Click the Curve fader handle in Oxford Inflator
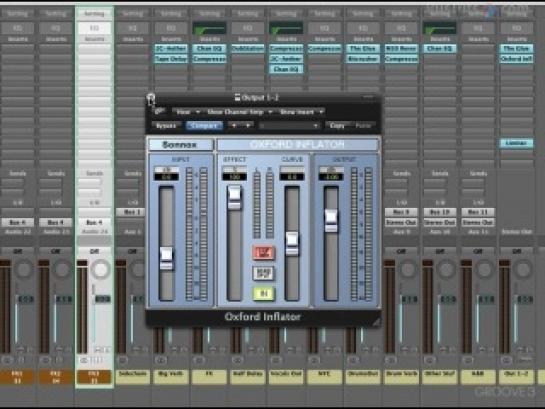 [292, 244]
